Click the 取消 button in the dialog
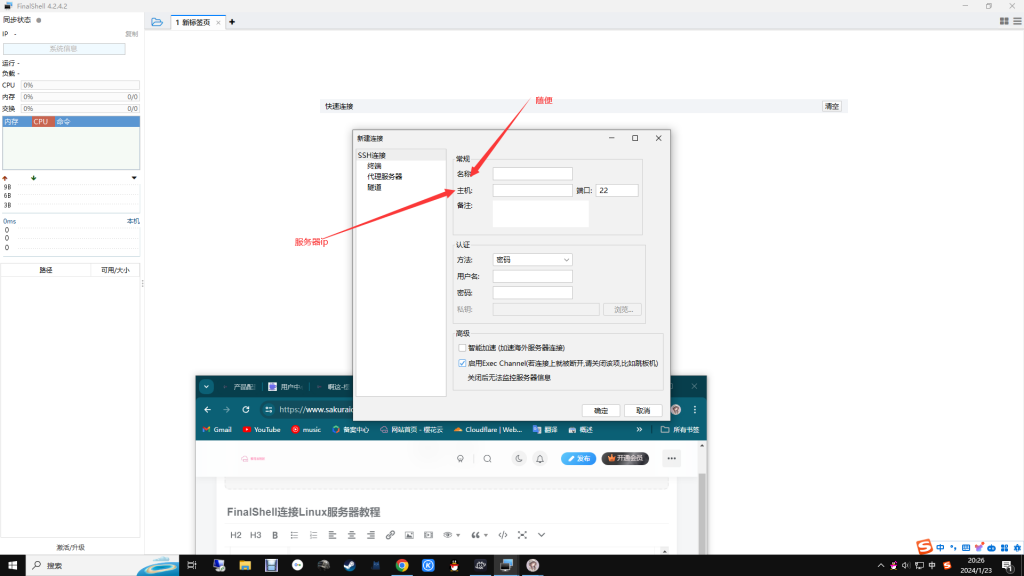 [642, 410]
